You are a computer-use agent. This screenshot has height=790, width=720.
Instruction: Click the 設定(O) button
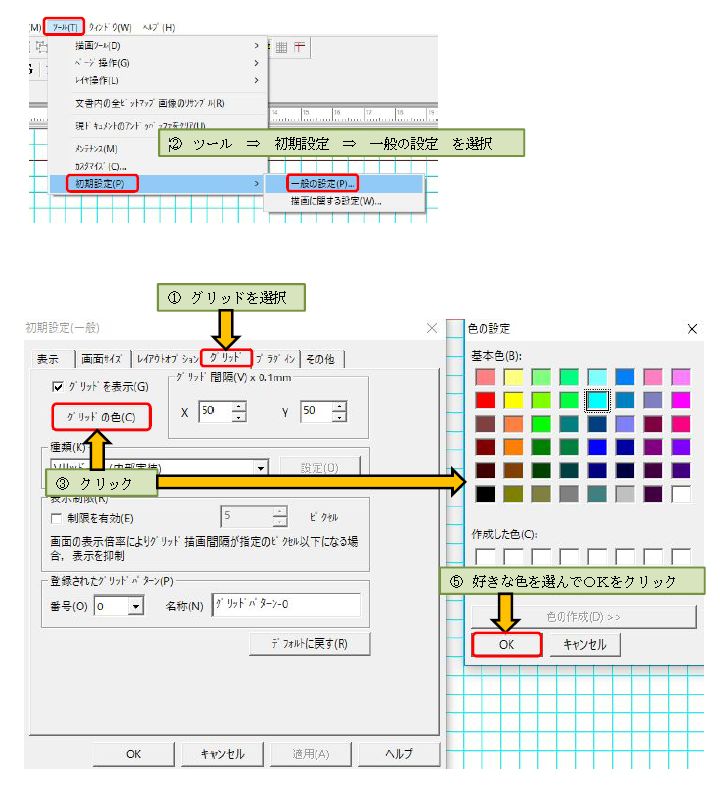click(320, 468)
